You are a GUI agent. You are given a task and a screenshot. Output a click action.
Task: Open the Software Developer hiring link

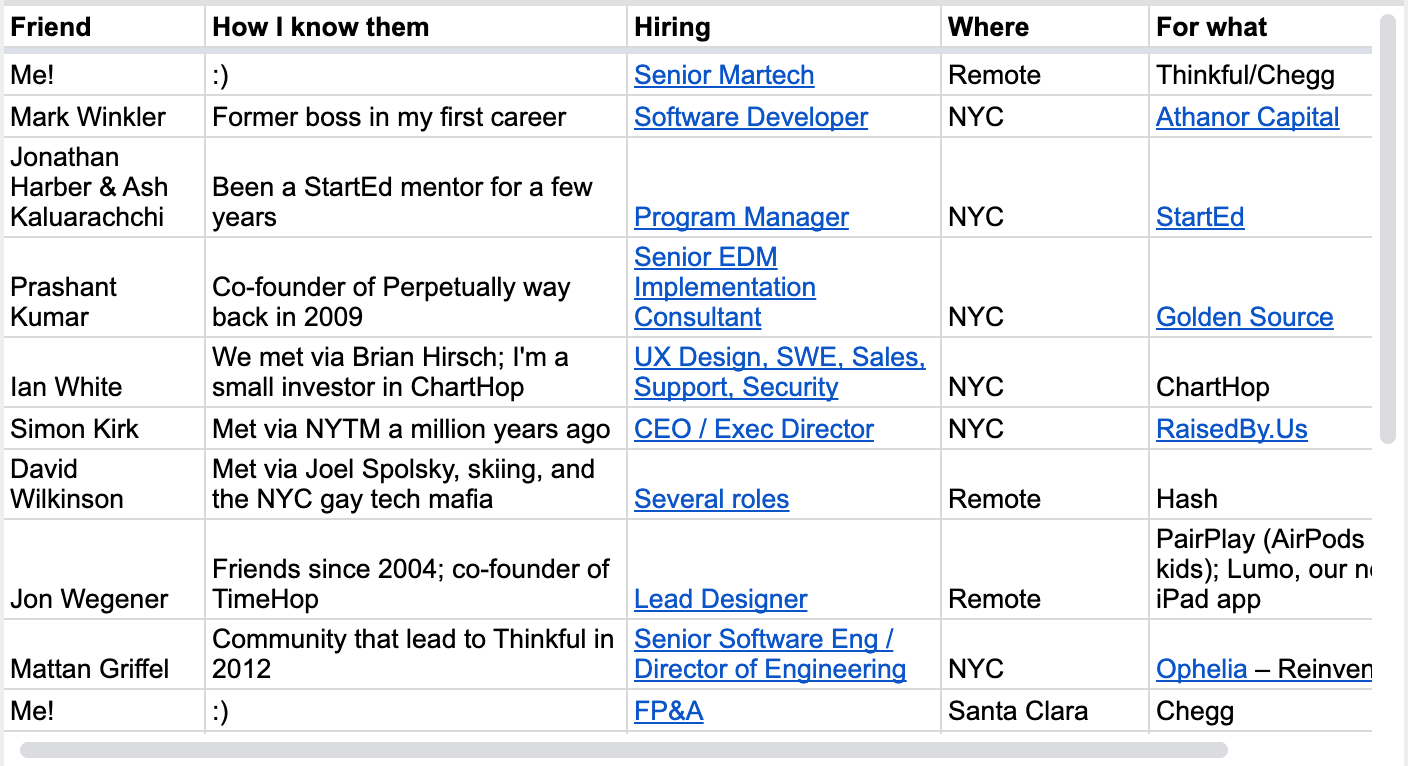pyautogui.click(x=751, y=117)
